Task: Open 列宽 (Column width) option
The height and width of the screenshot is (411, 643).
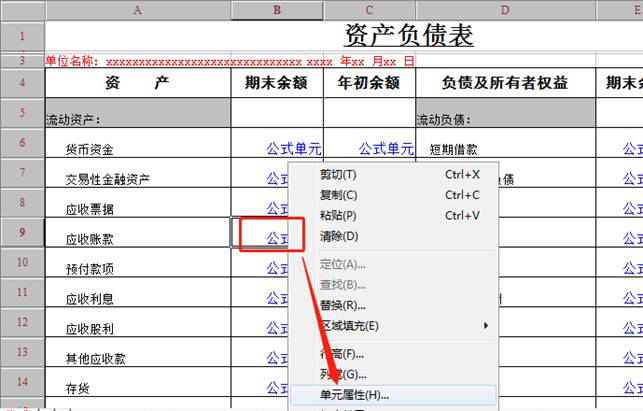Action: coord(342,374)
